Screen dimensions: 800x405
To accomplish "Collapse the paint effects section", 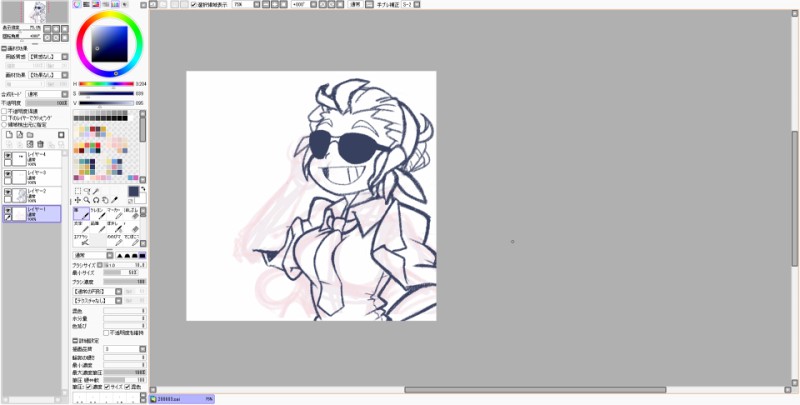I will pos(4,48).
